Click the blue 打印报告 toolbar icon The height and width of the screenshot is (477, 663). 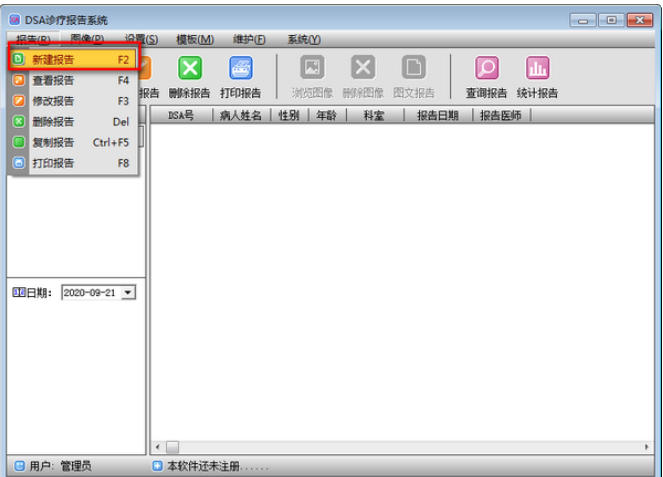pos(241,68)
